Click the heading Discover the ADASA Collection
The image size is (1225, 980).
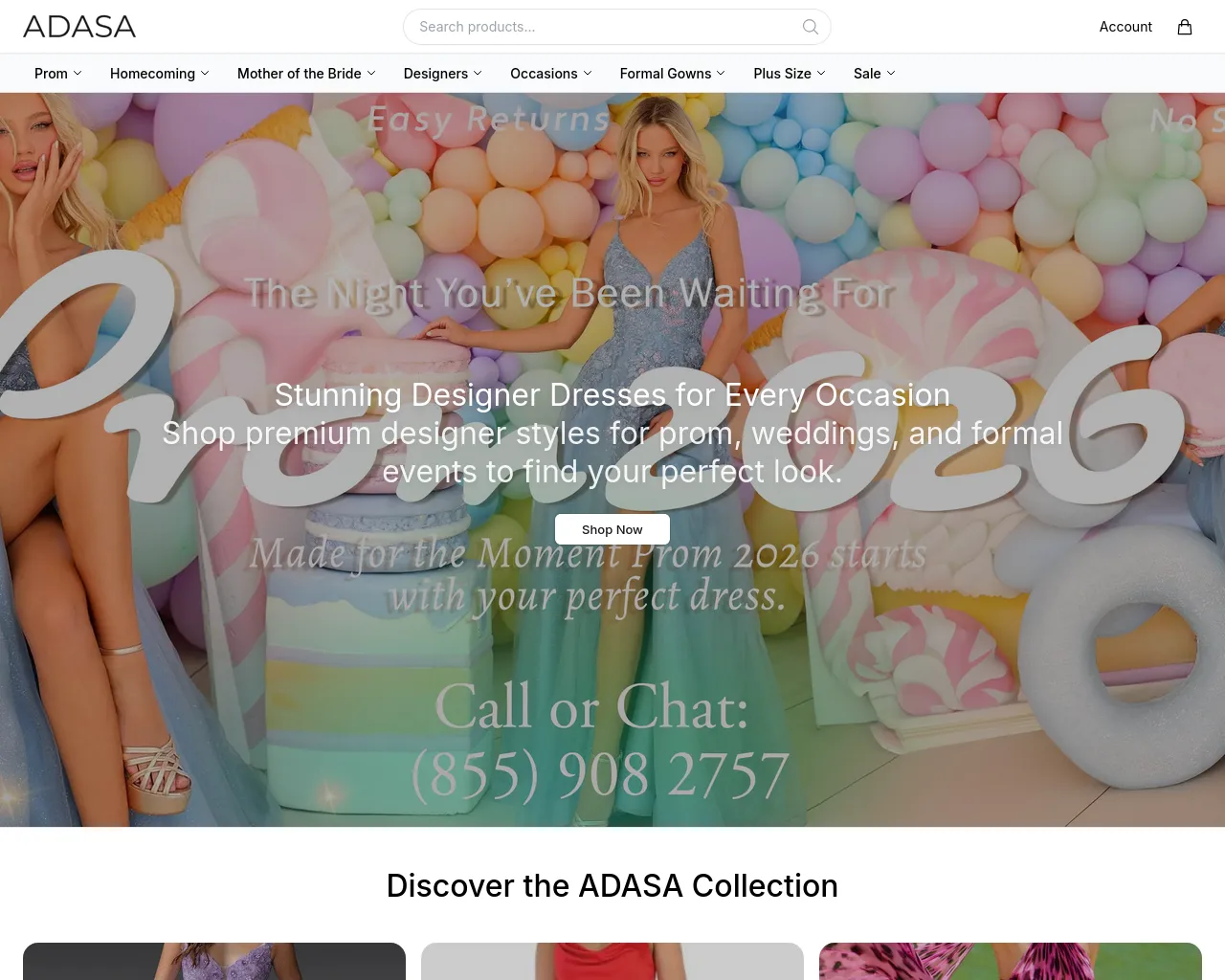tap(612, 885)
